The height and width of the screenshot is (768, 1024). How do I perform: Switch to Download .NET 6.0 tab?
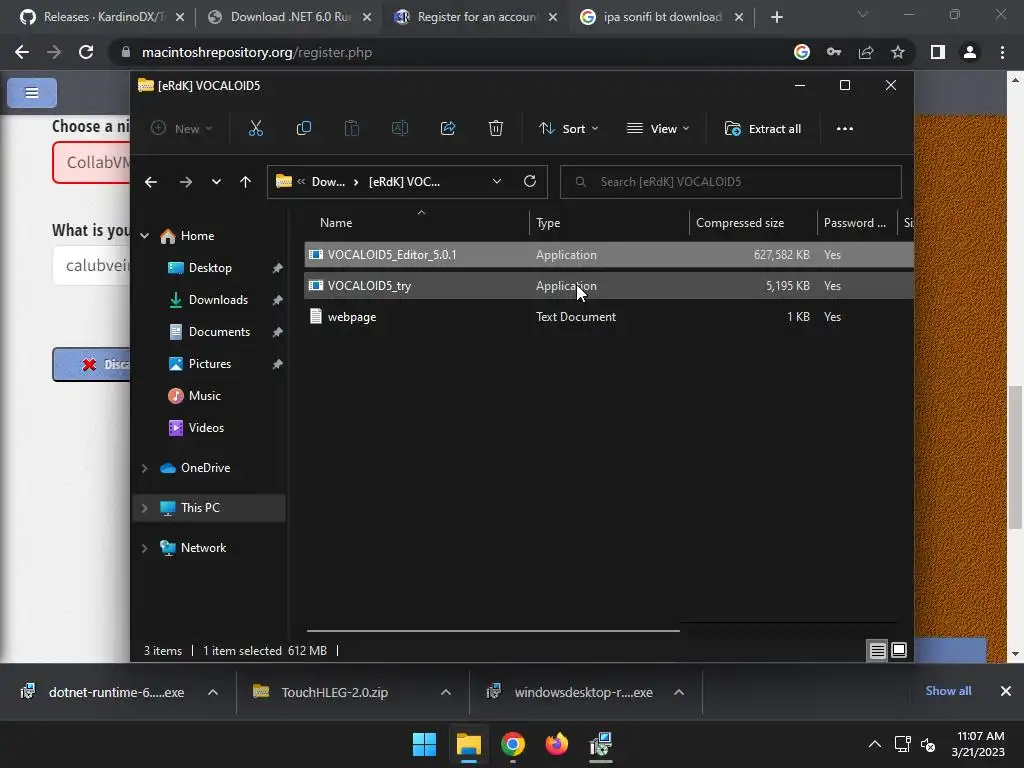pos(291,17)
